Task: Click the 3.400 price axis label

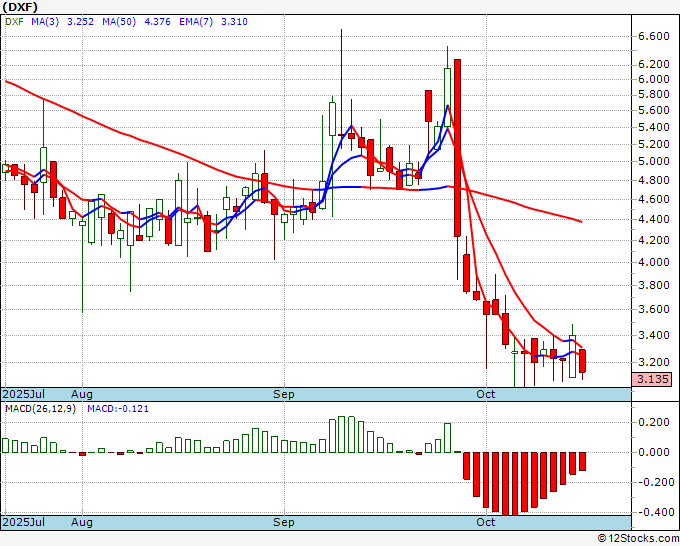Action: 654,335
